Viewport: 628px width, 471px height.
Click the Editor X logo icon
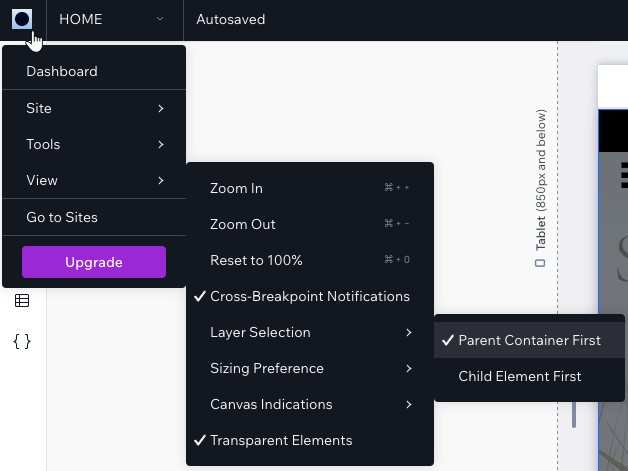22,19
